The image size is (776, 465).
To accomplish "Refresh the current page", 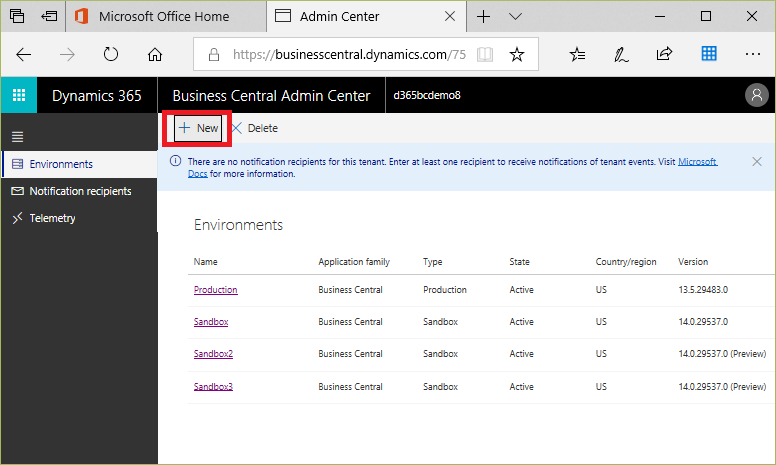I will [111, 54].
